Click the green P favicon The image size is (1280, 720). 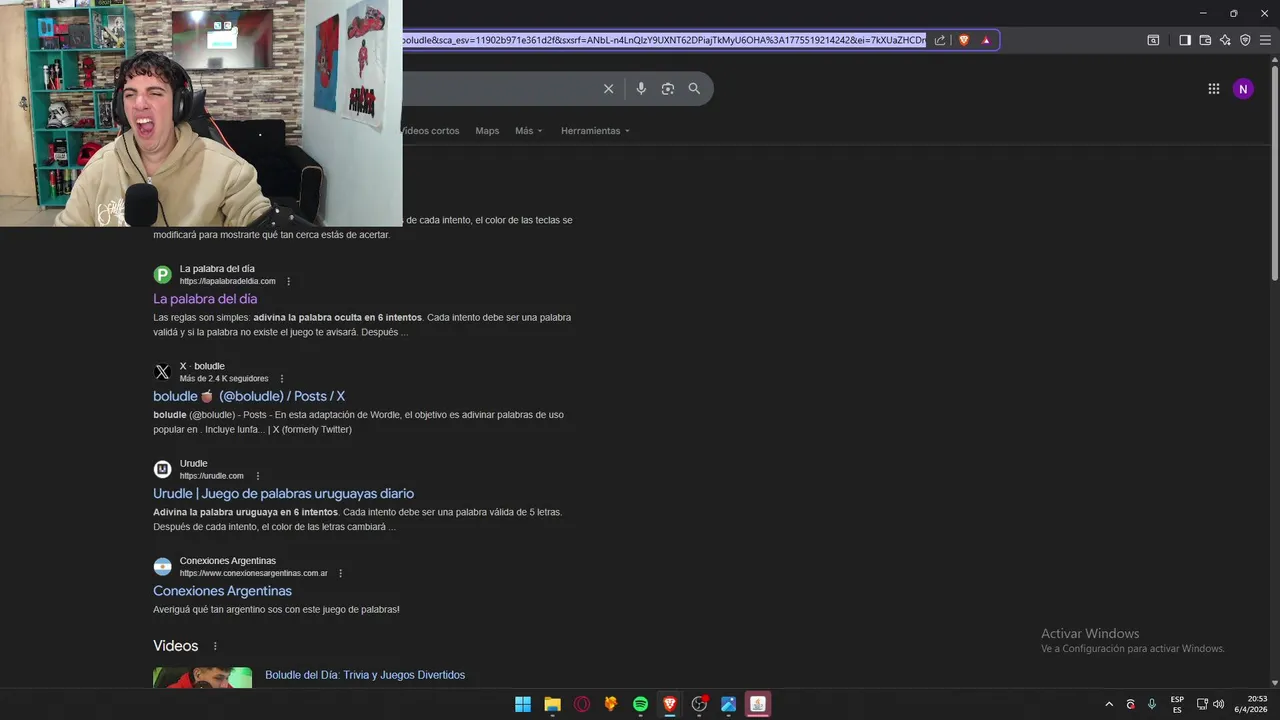pyautogui.click(x=162, y=275)
